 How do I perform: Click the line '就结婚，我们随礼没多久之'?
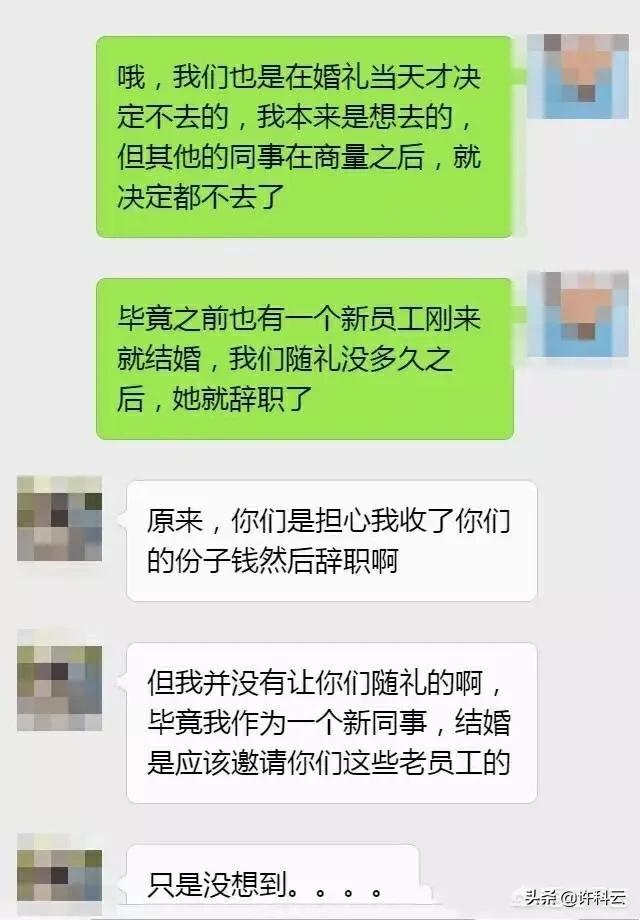click(285, 358)
